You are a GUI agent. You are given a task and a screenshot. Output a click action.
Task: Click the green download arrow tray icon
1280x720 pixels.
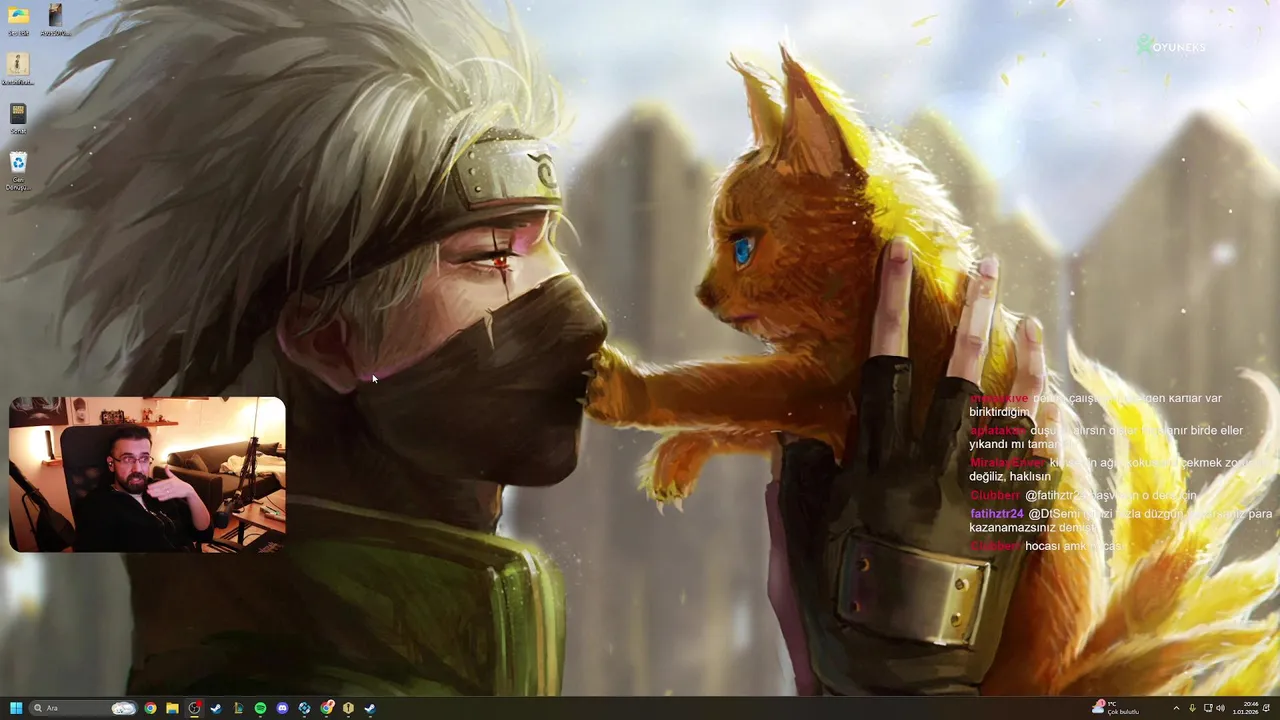(1192, 708)
